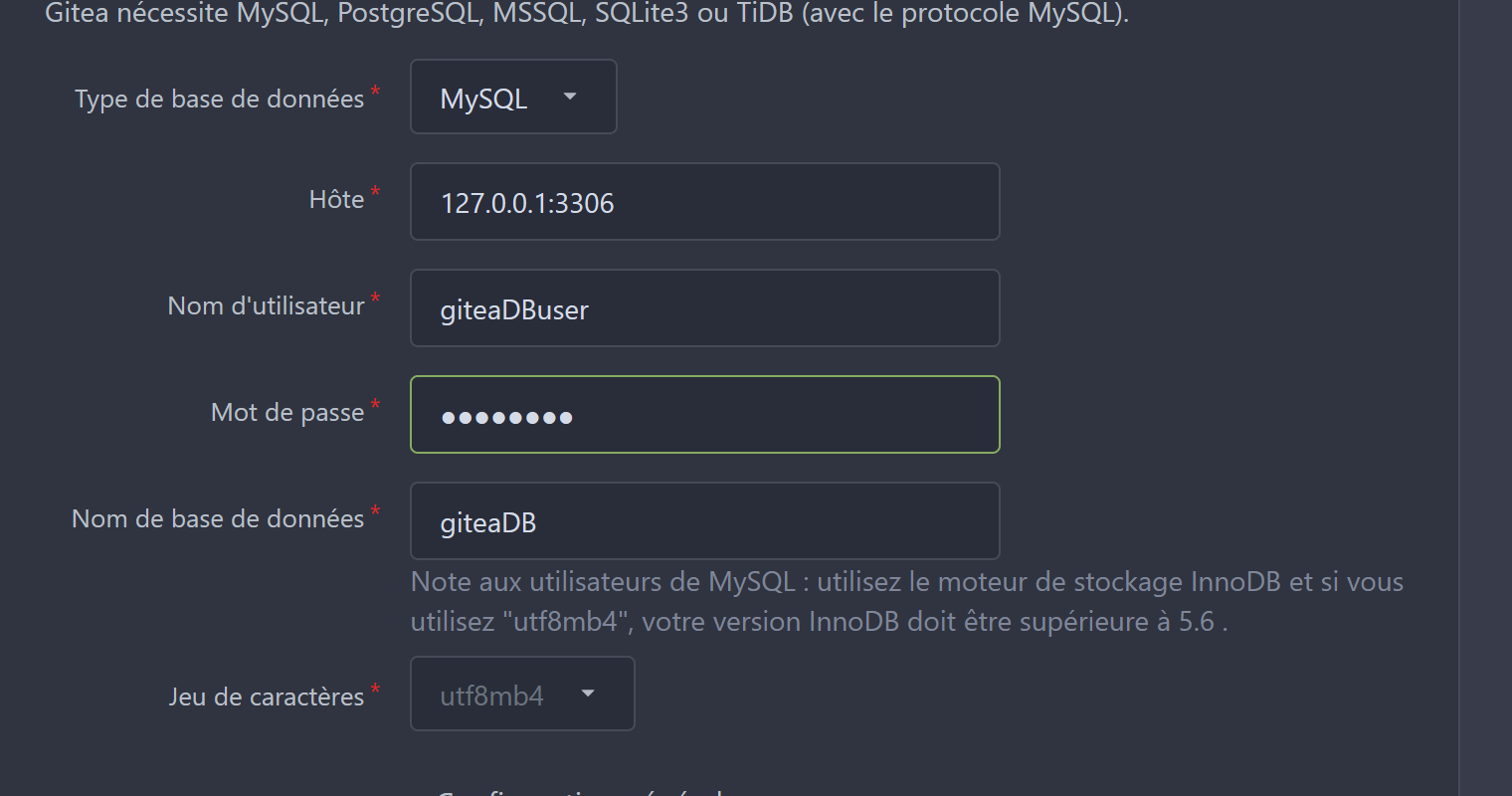The width and height of the screenshot is (1512, 796).
Task: Click the "Nom d'utilisateur" label
Action: pos(266,306)
